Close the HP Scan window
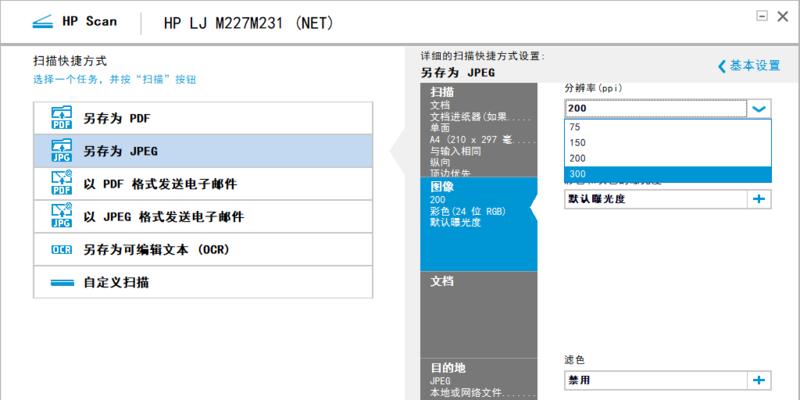 click(x=782, y=16)
